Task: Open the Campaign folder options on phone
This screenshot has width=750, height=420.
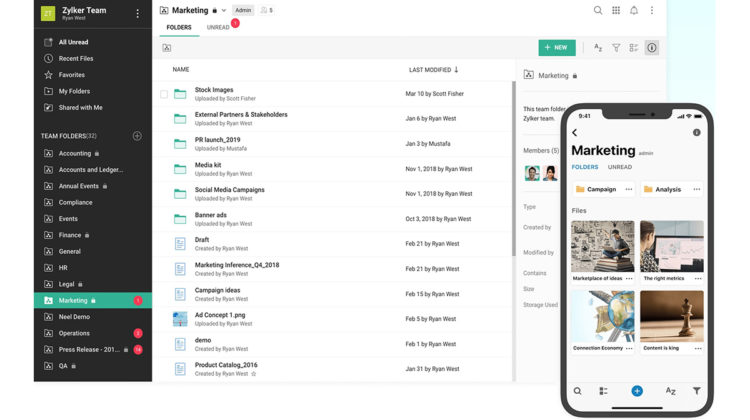Action: pyautogui.click(x=629, y=189)
